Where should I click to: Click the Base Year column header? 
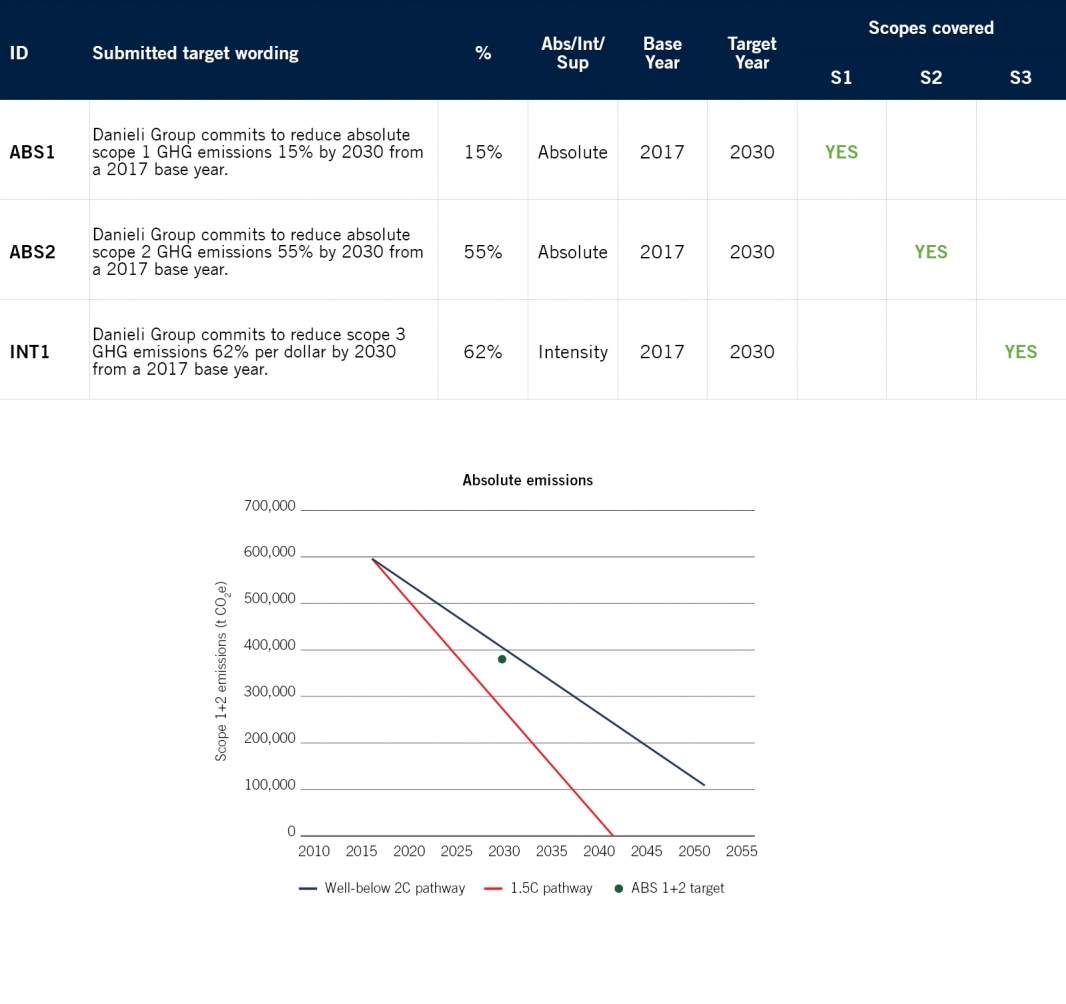(x=662, y=53)
